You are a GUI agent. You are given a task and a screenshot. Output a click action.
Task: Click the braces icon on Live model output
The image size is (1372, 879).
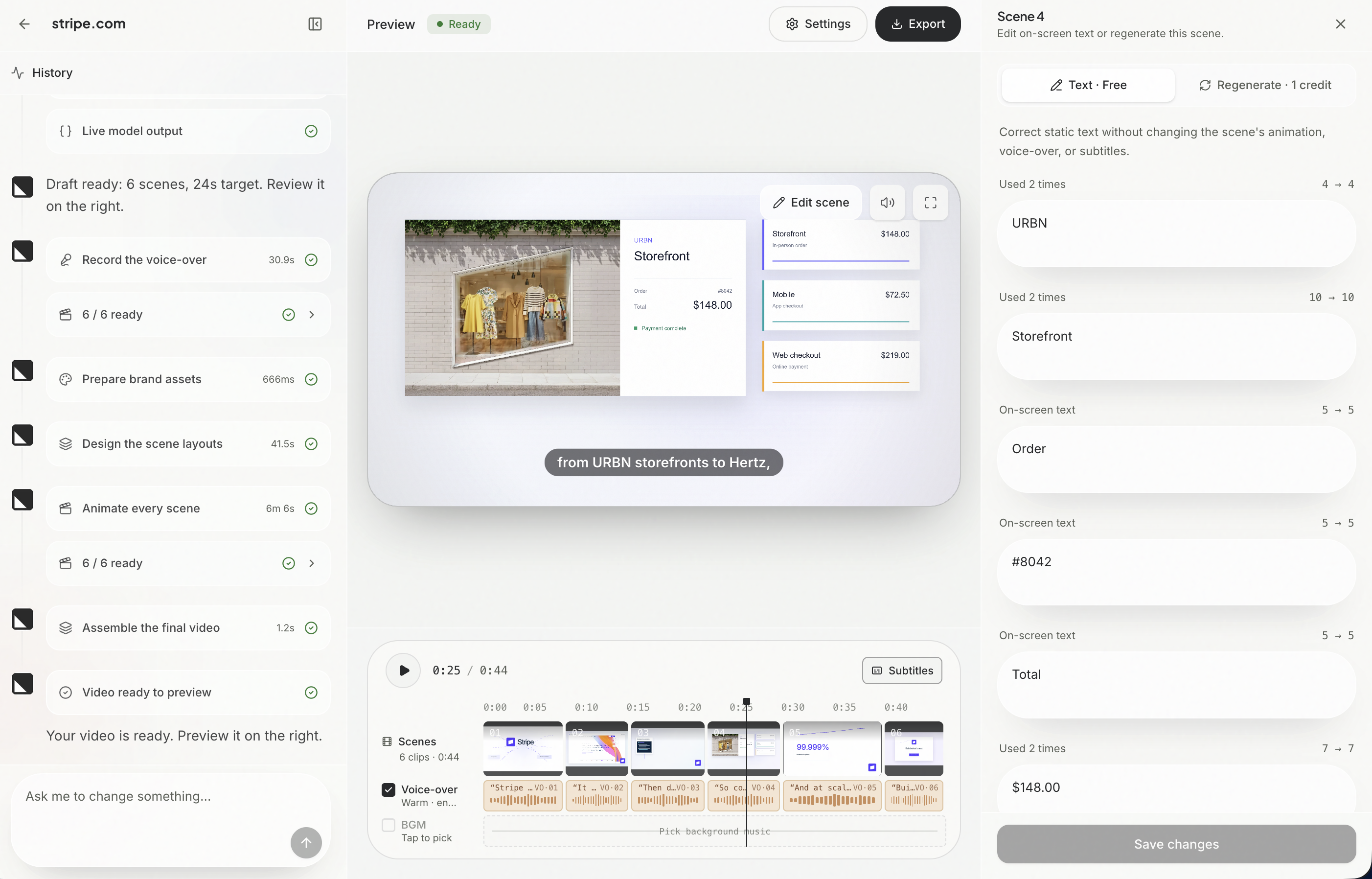[66, 131]
